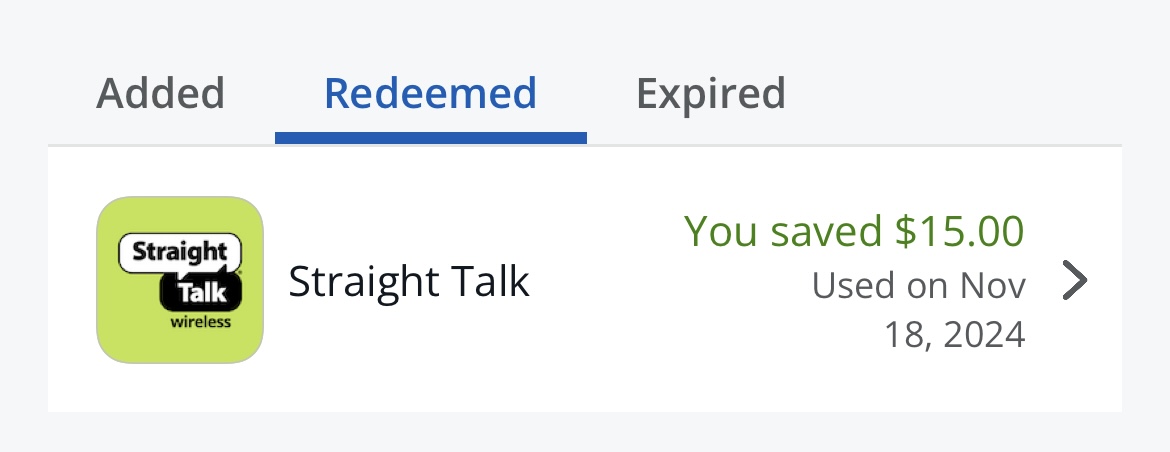
Task: Click blank space between merchant name and savings
Action: [604, 282]
